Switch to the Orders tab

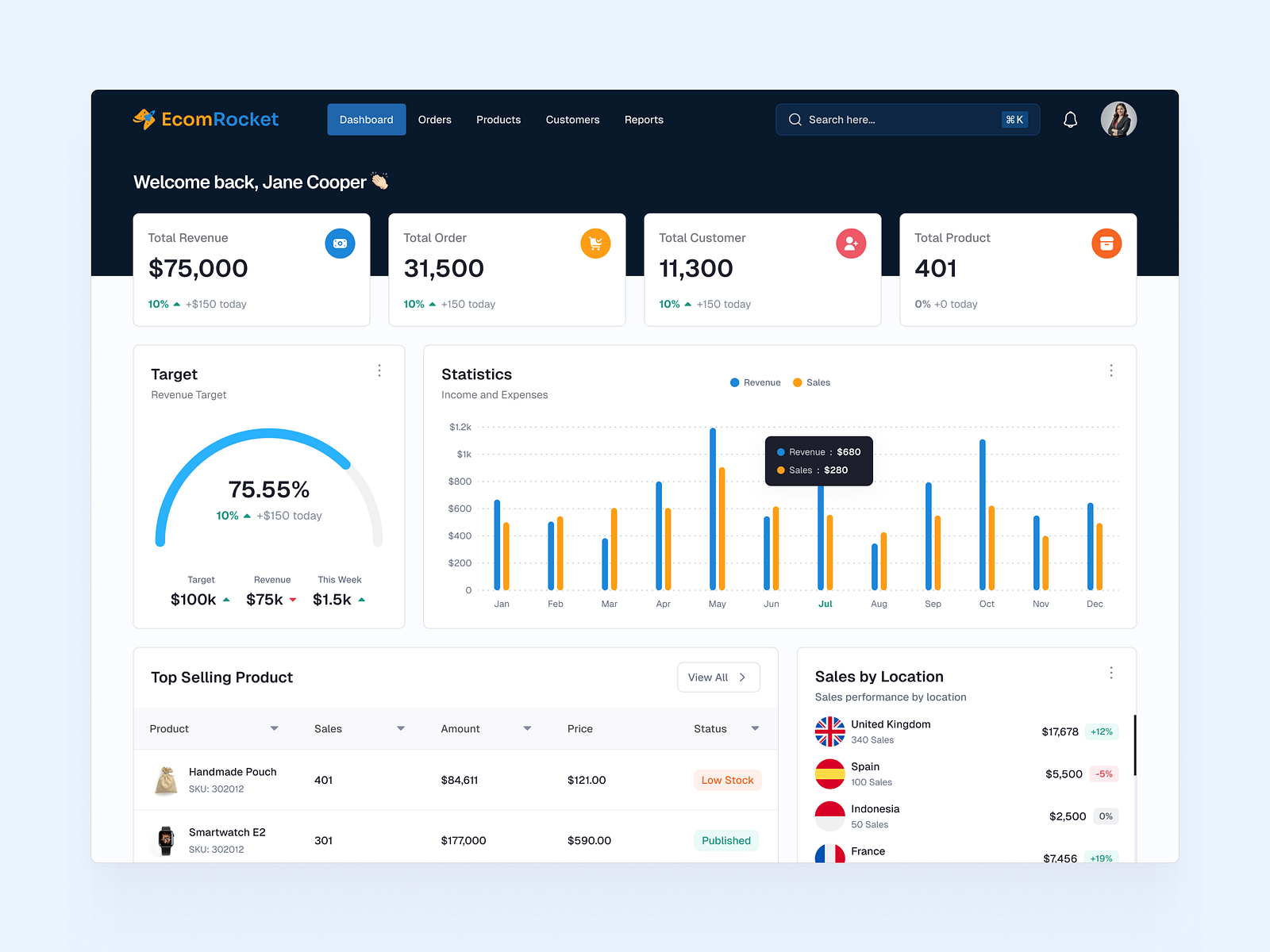[434, 119]
